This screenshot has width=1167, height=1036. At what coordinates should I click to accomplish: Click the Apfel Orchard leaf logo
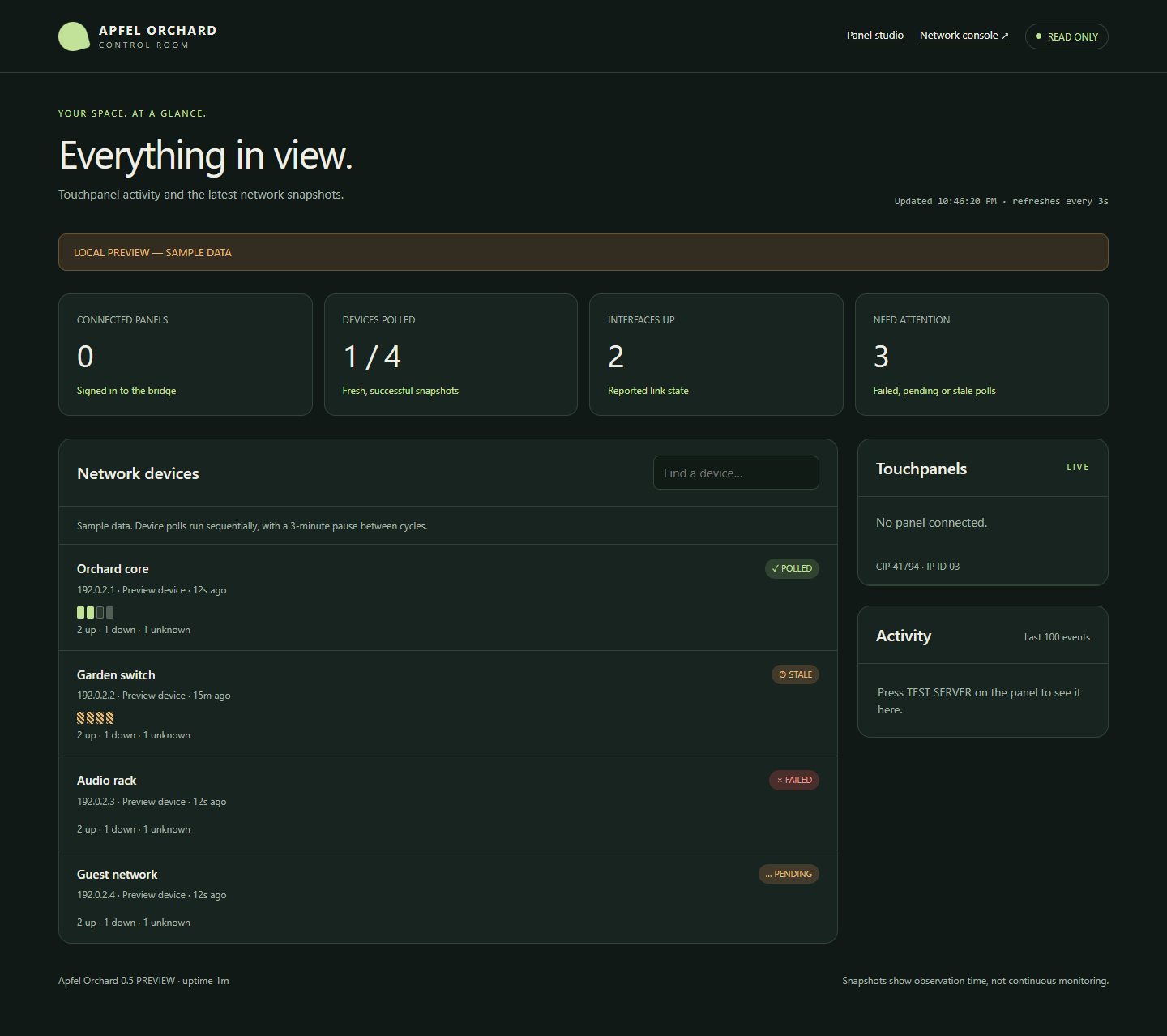point(74,36)
